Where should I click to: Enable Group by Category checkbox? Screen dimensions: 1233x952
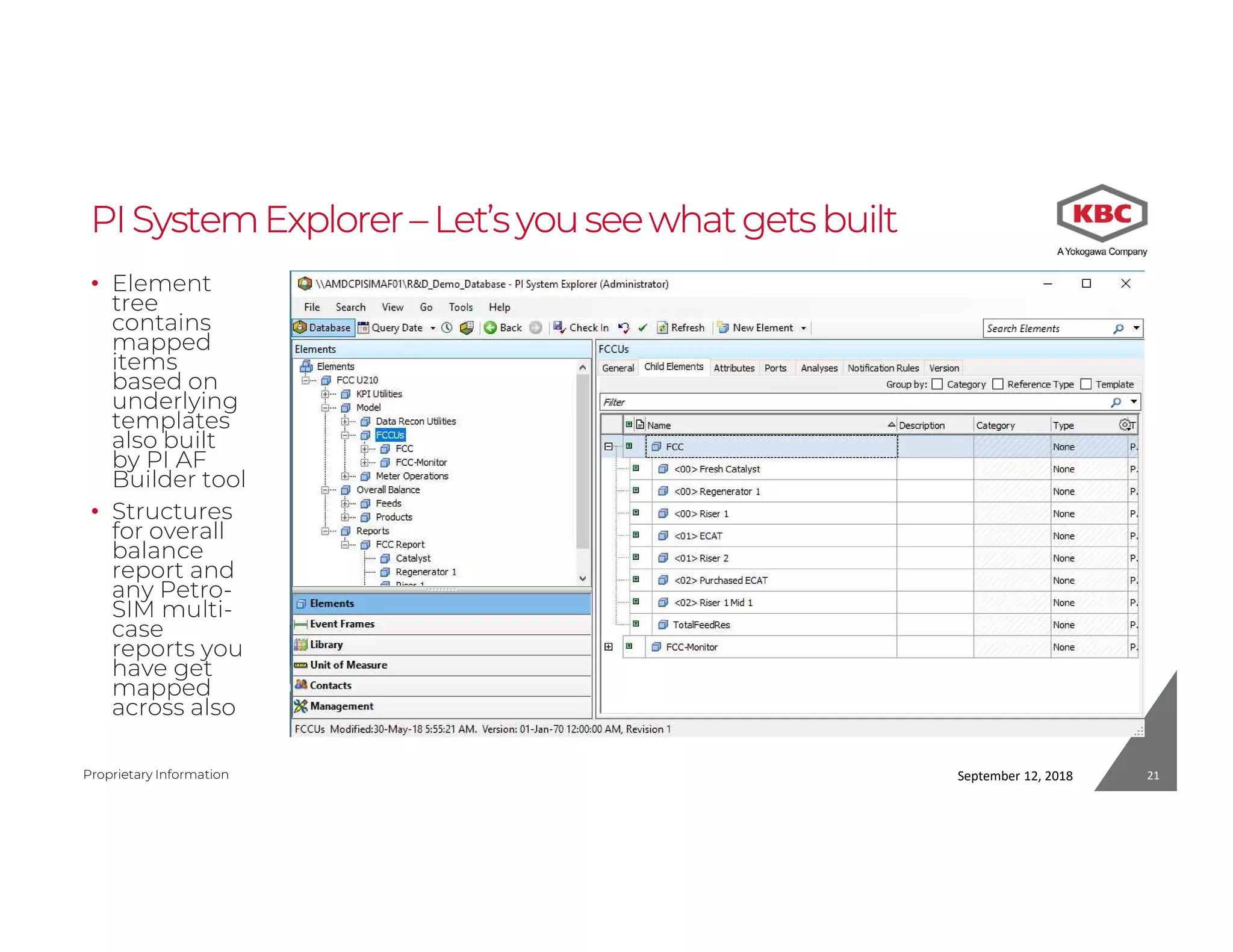click(937, 384)
